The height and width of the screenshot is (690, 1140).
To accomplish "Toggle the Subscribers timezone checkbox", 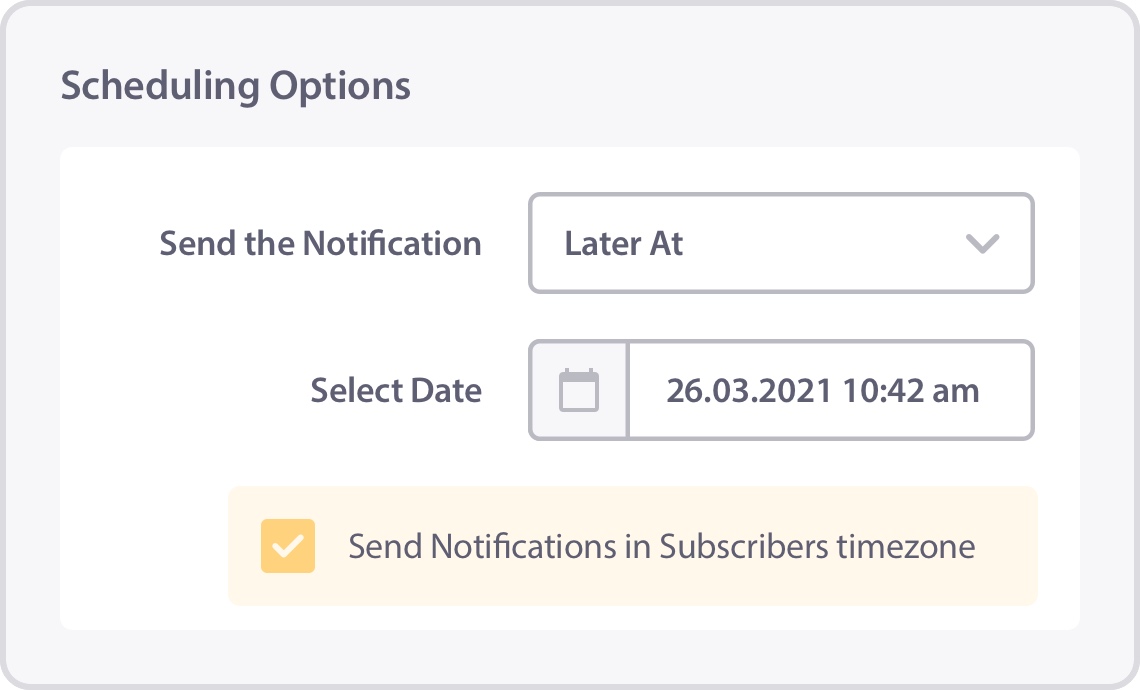I will [x=288, y=546].
